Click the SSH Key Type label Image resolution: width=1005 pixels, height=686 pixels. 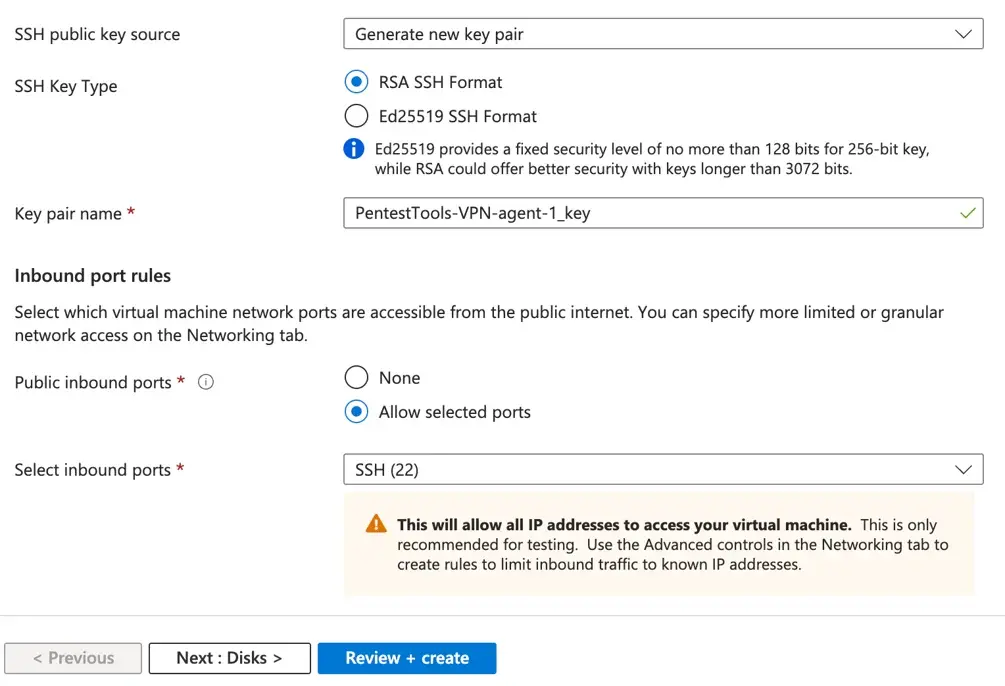(66, 86)
